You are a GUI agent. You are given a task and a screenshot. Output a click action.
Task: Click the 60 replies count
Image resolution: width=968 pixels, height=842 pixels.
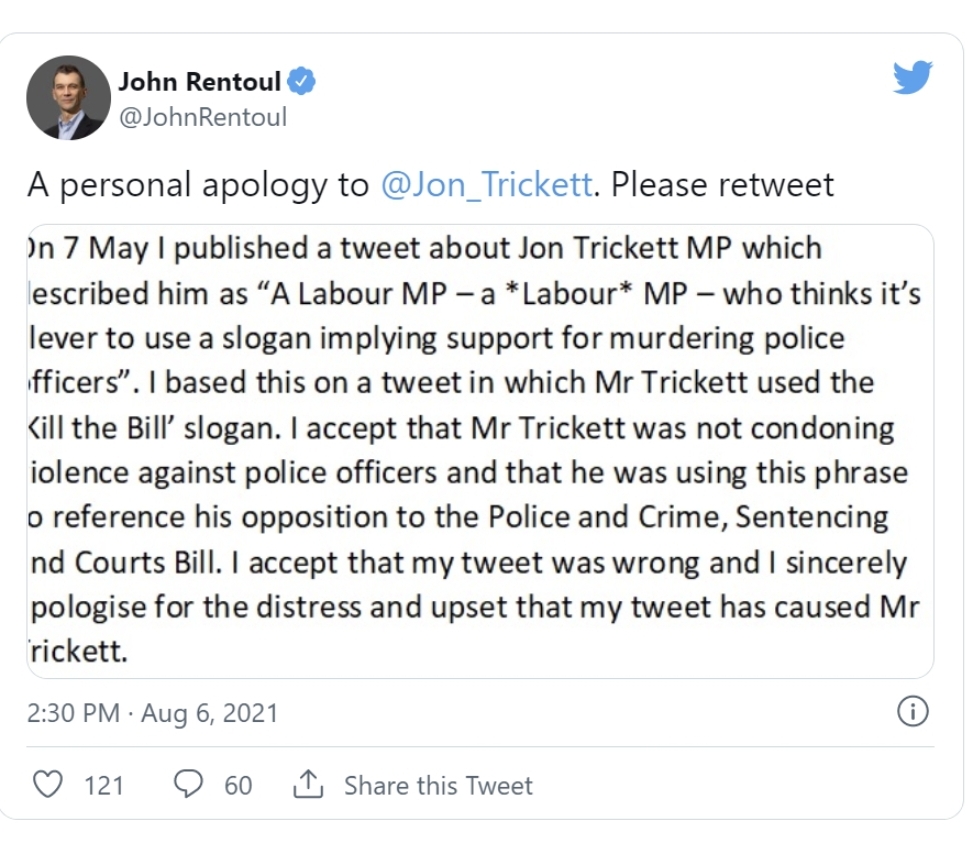click(238, 786)
